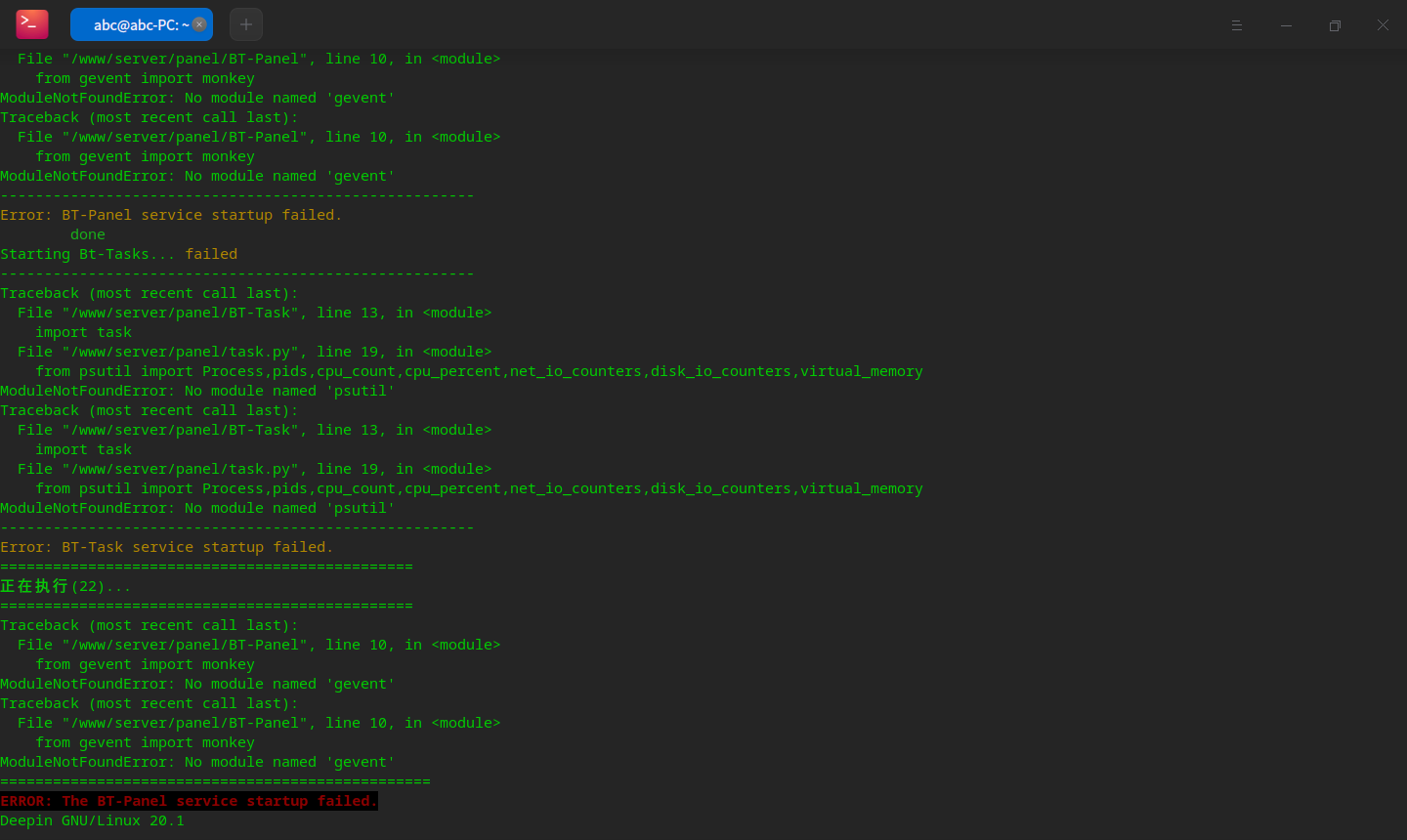The image size is (1407, 840).
Task: Select the abc@abc-PC: ~ terminal tab
Action: point(141,24)
